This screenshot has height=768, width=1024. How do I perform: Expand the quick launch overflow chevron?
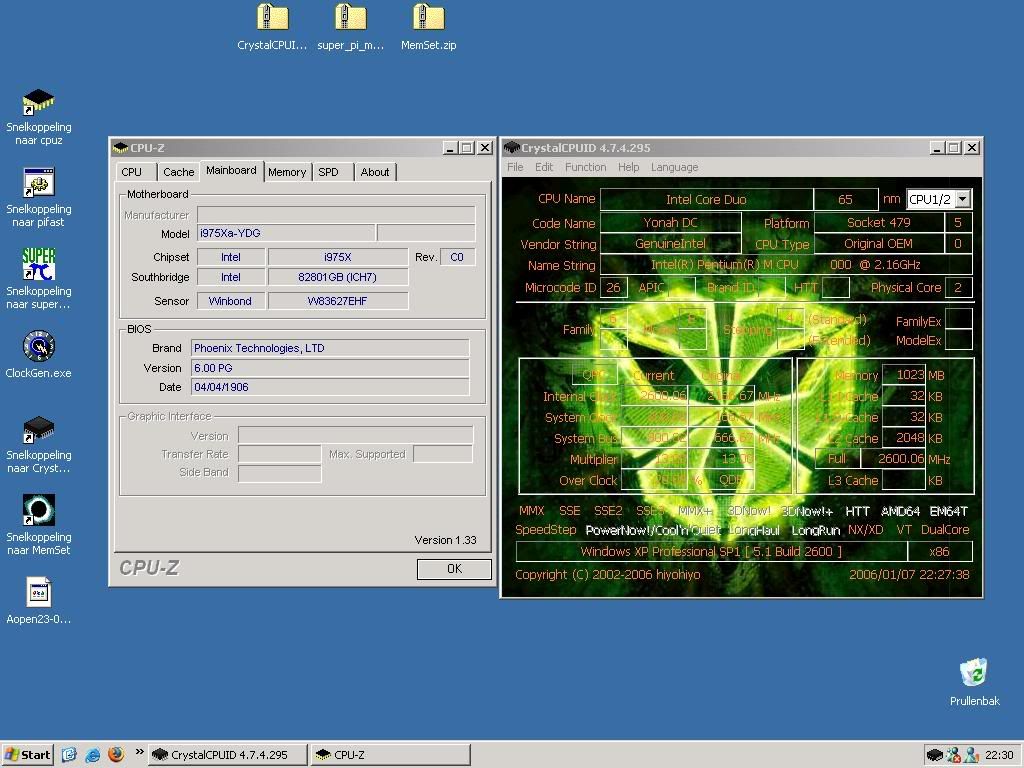[139, 754]
